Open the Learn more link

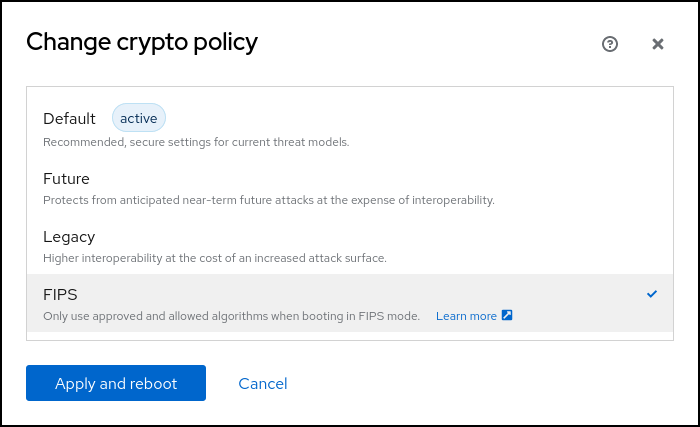tap(466, 316)
